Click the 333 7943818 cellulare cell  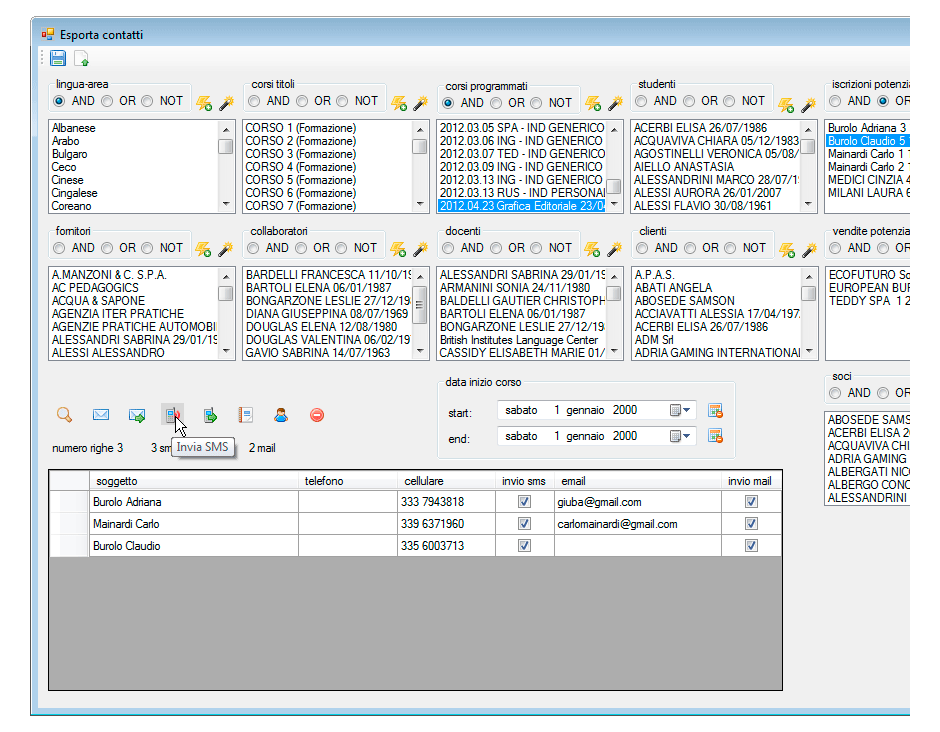pyautogui.click(x=446, y=502)
